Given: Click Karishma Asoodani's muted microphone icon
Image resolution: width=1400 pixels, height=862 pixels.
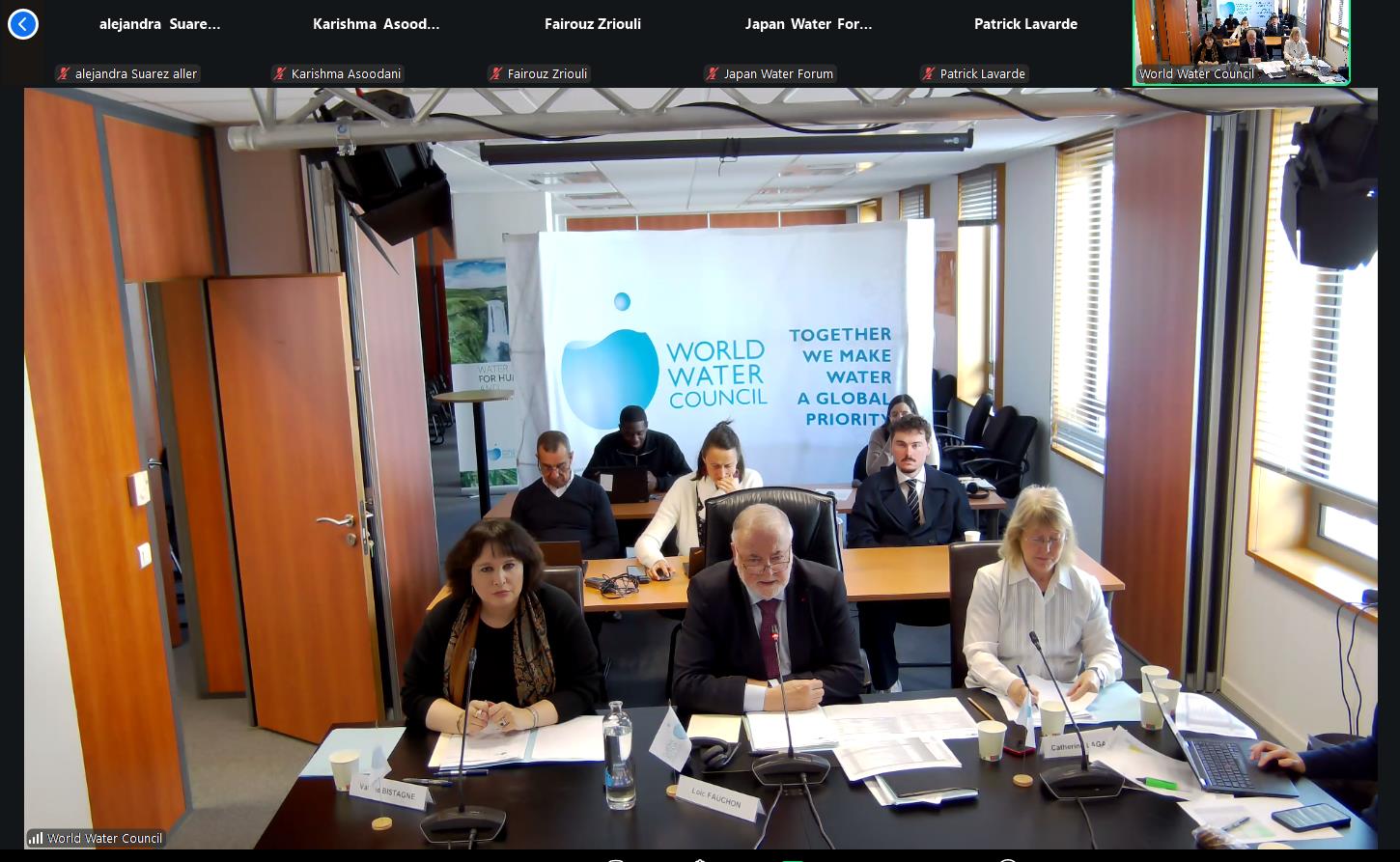Looking at the screenshot, I should [280, 74].
